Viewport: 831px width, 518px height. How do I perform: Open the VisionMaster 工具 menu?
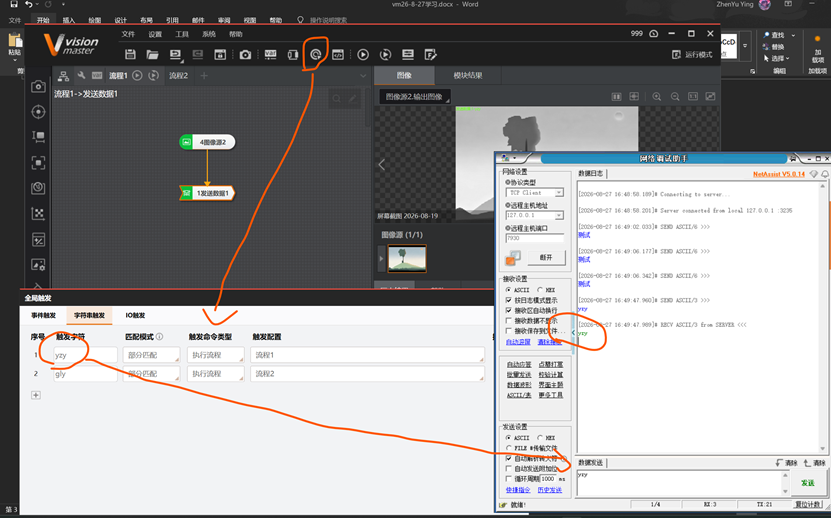[182, 34]
